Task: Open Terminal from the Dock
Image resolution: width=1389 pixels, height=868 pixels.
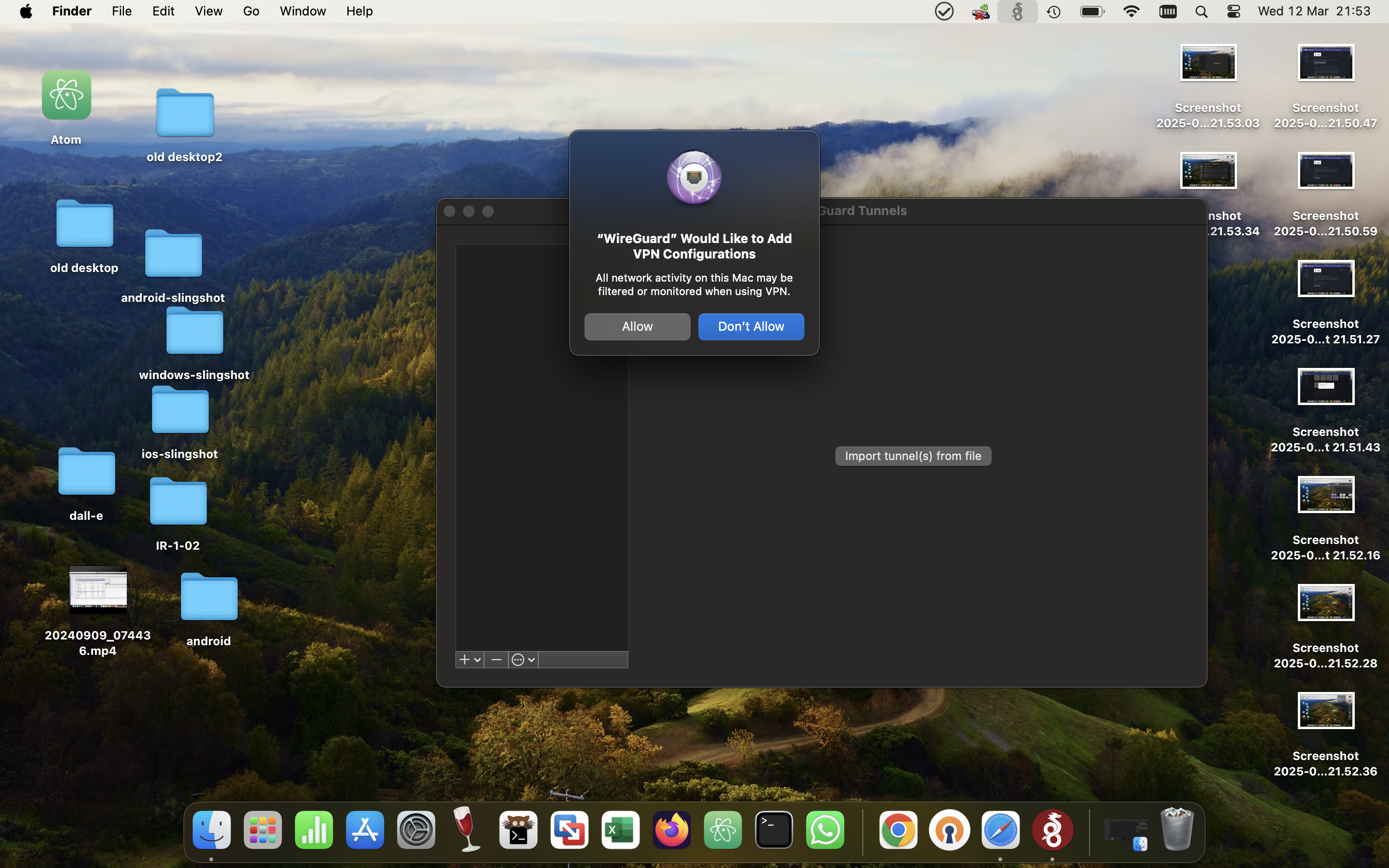Action: click(x=774, y=830)
